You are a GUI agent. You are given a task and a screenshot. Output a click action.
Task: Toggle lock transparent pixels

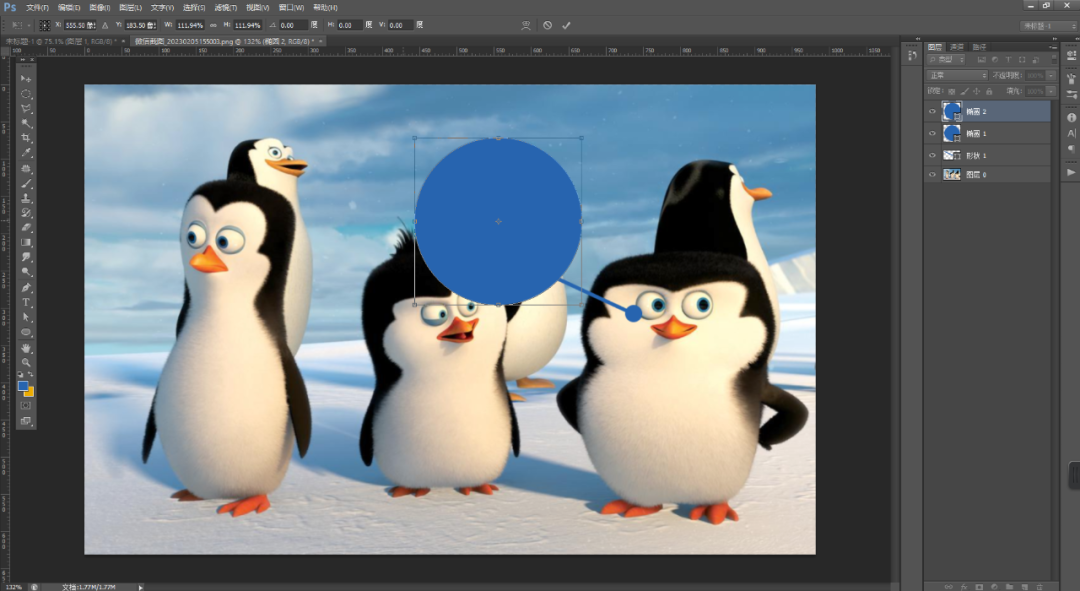pos(952,91)
